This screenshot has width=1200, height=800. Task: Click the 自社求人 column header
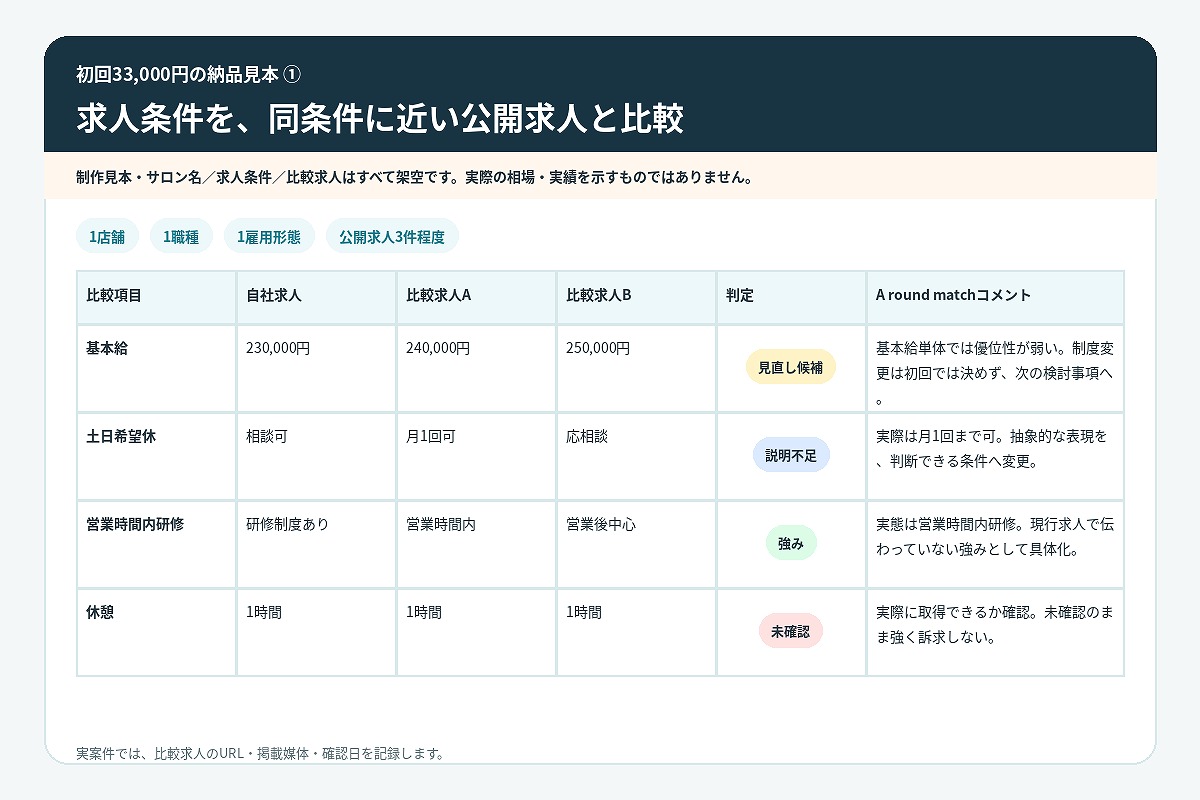(x=316, y=296)
